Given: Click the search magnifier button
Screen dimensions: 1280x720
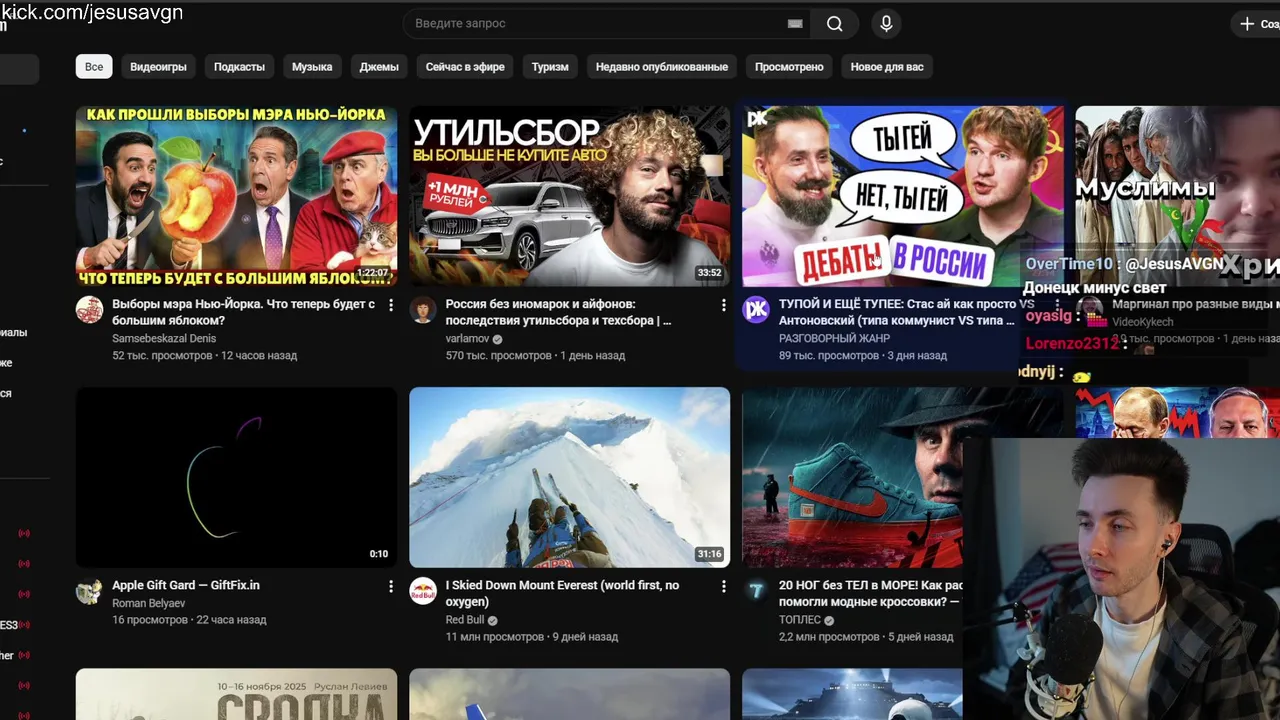Looking at the screenshot, I should [834, 24].
